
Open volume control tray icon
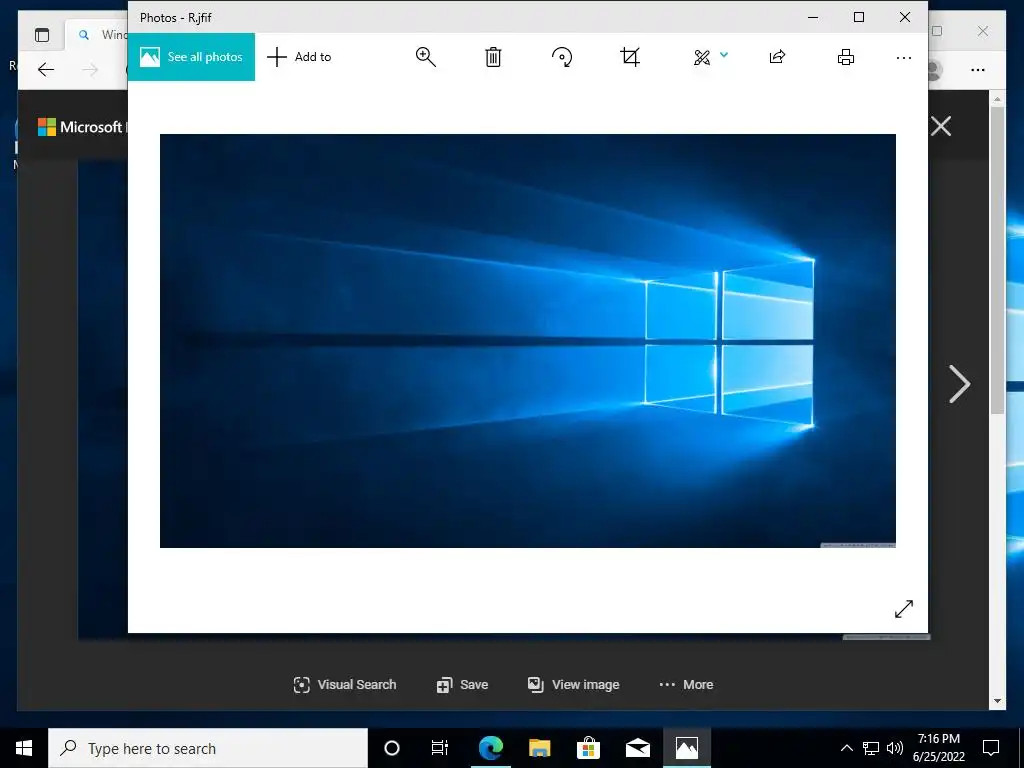(x=895, y=748)
